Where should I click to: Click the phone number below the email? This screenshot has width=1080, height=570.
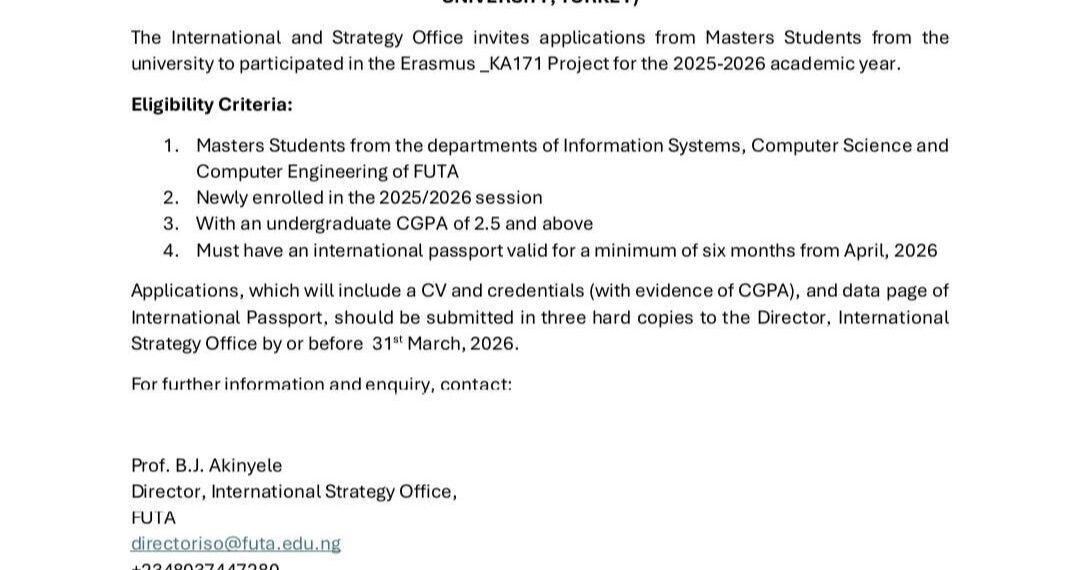pyautogui.click(x=205, y=566)
